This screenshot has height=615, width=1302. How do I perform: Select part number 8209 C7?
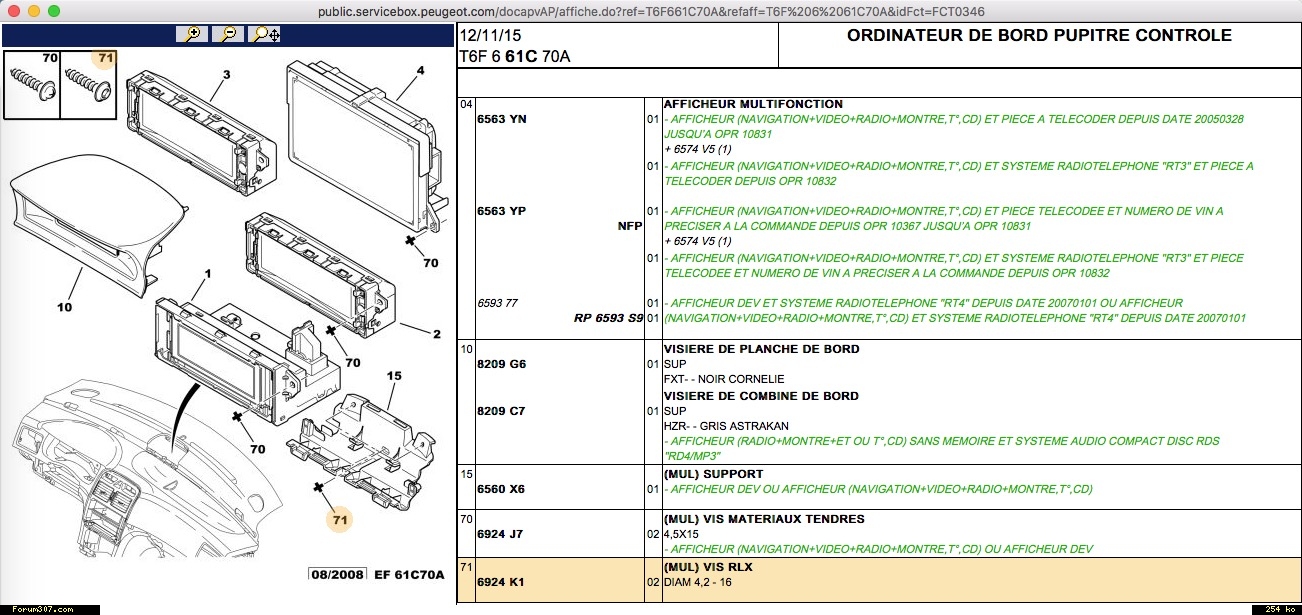pyautogui.click(x=503, y=411)
